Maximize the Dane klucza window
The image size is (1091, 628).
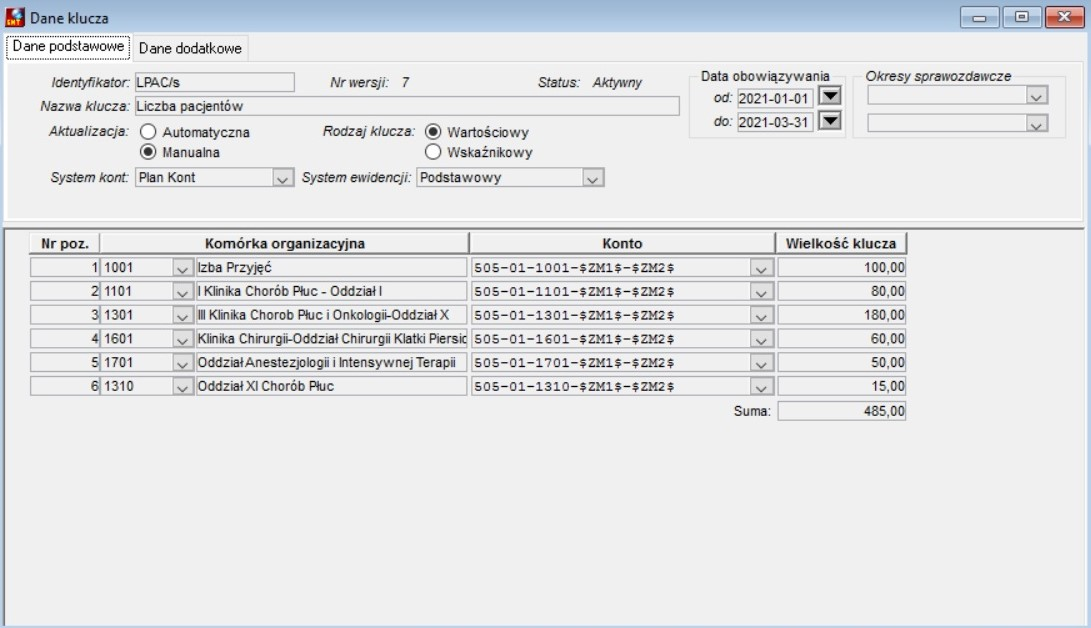[1021, 17]
